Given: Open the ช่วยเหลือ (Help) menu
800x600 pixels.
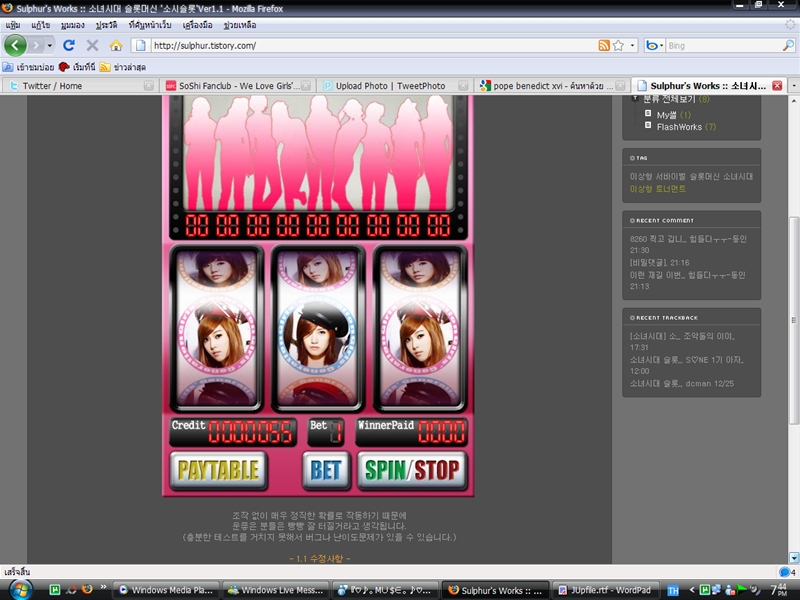Looking at the screenshot, I should click(x=239, y=25).
